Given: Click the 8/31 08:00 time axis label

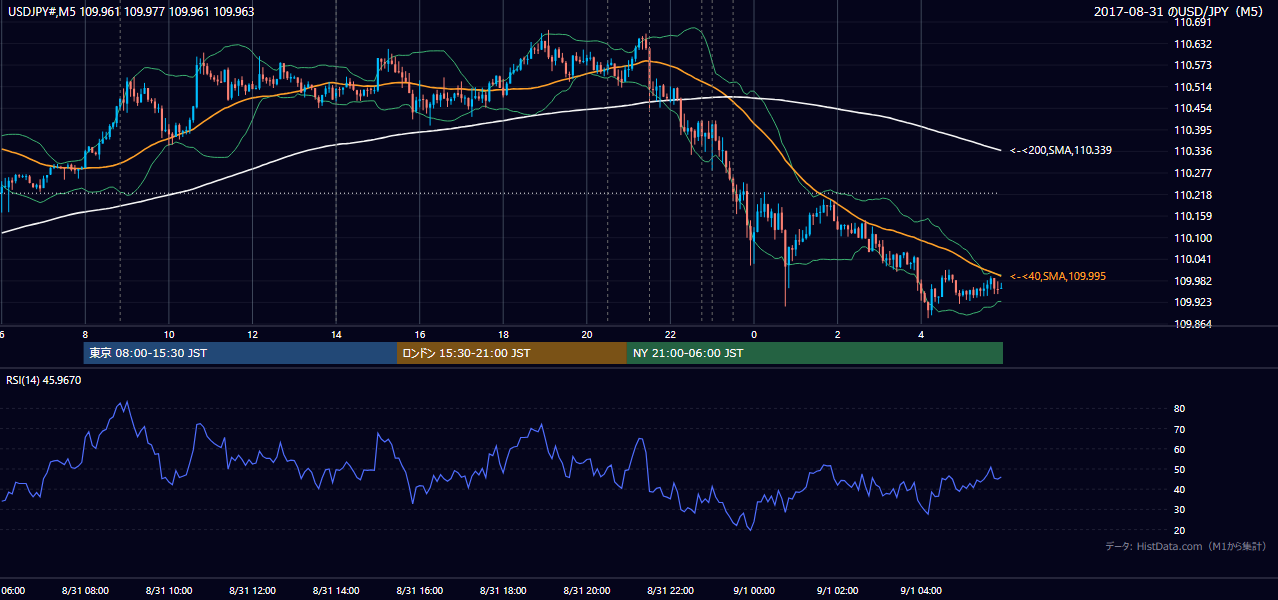Looking at the screenshot, I should (x=85, y=591).
